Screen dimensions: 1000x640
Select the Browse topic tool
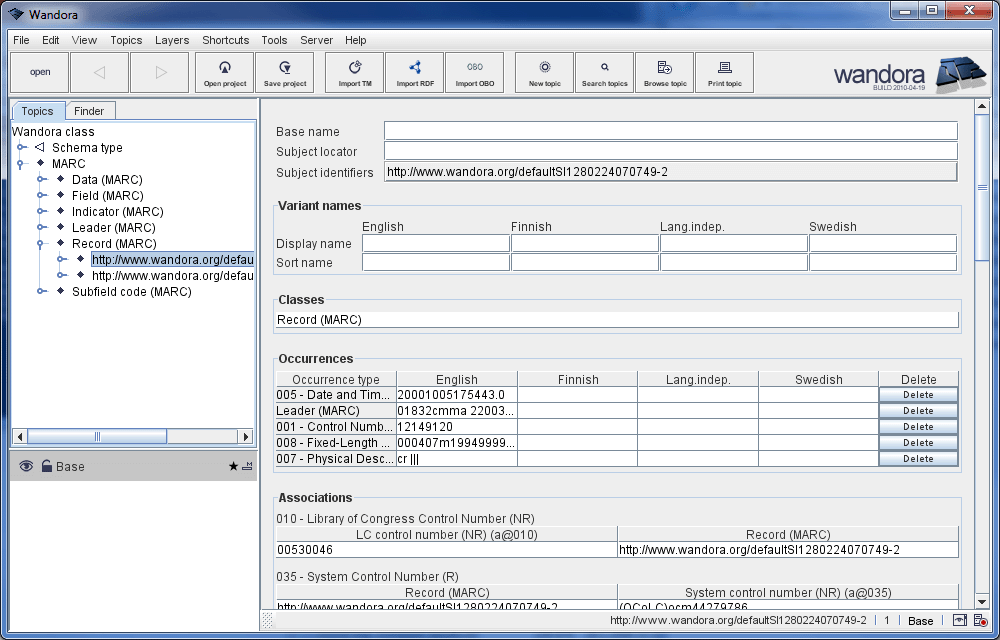(664, 72)
